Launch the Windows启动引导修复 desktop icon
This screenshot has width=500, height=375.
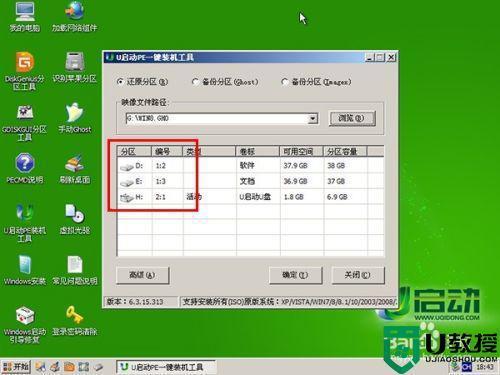25,325
